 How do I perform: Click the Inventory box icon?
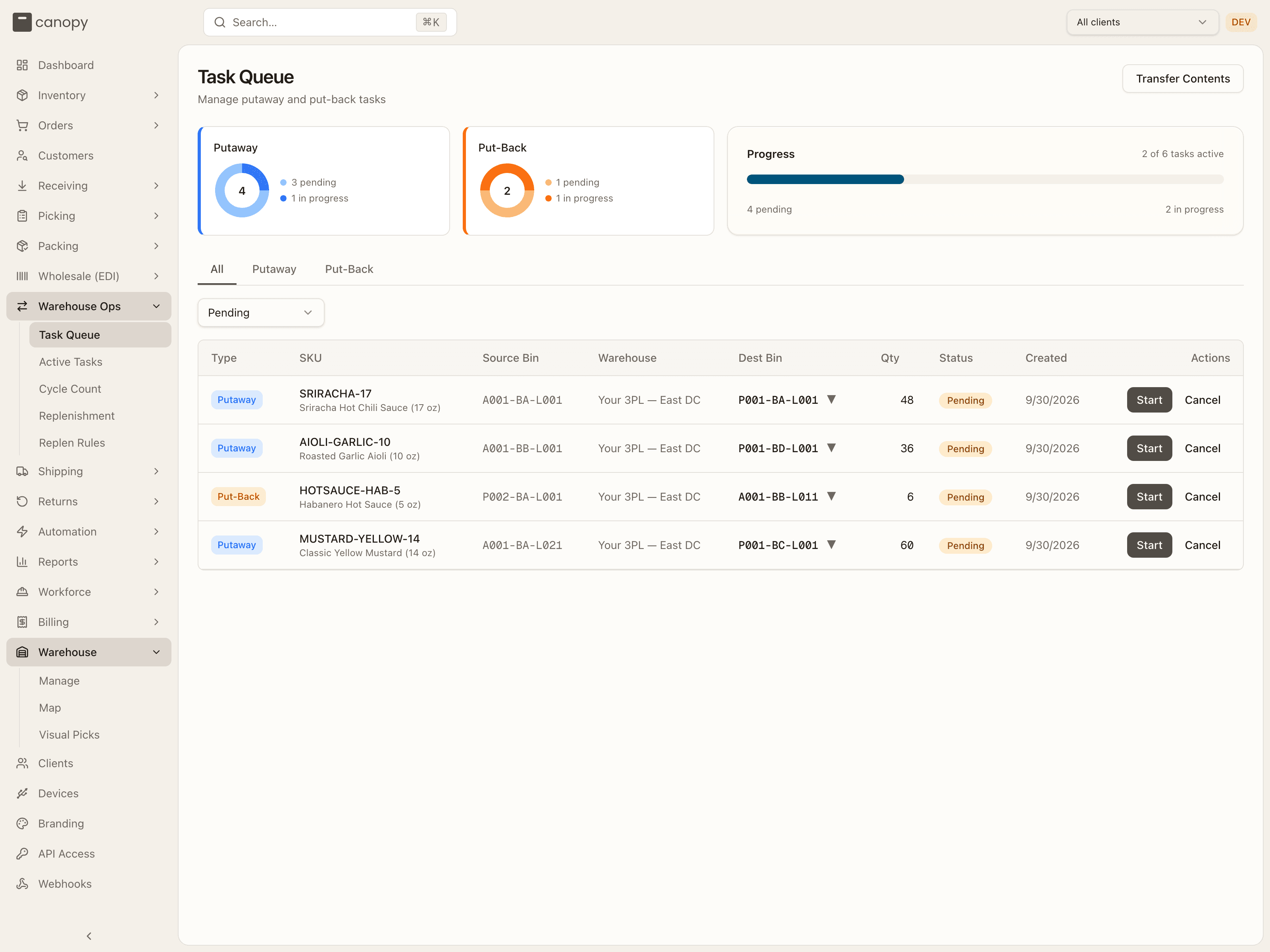[22, 95]
